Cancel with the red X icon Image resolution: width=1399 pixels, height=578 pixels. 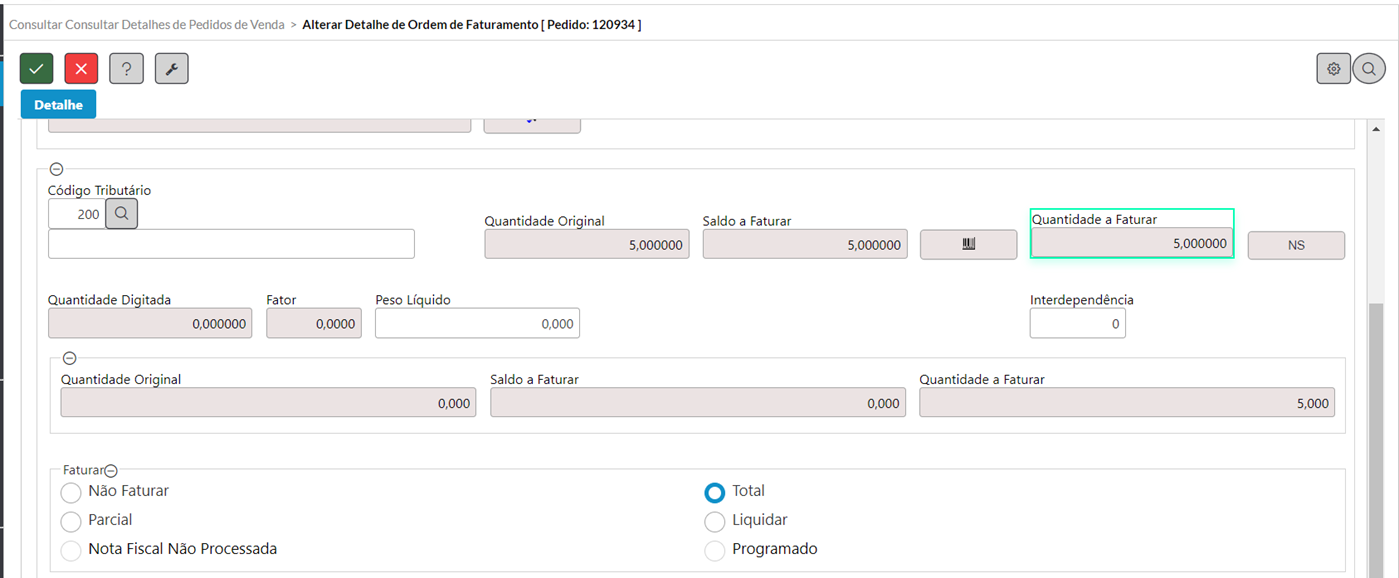pos(81,68)
